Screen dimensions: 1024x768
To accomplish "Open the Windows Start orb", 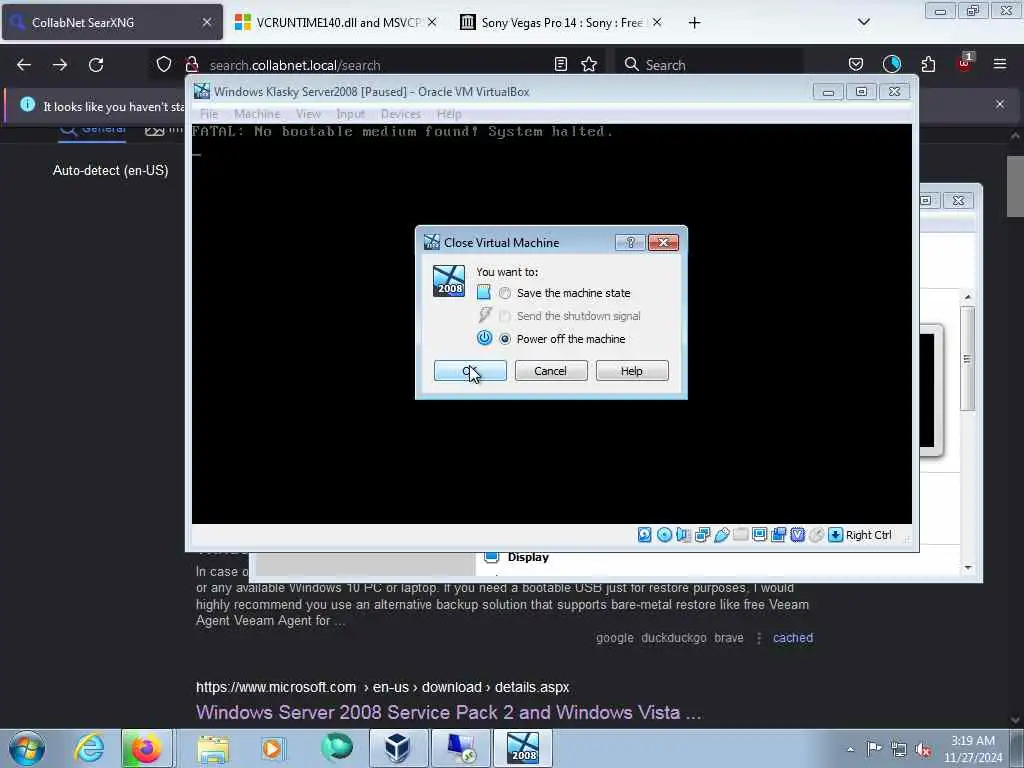I will coord(27,748).
